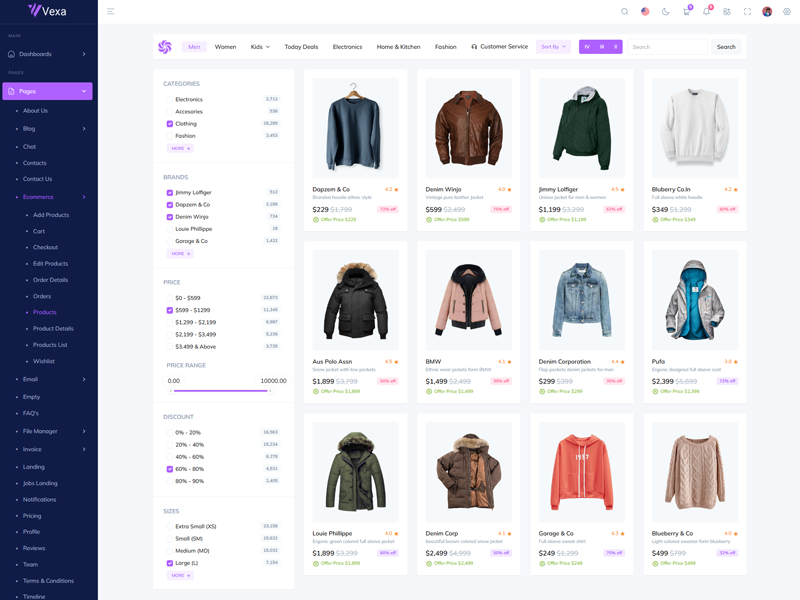Switch to dark mode moon icon
The image size is (800, 600).
point(666,12)
